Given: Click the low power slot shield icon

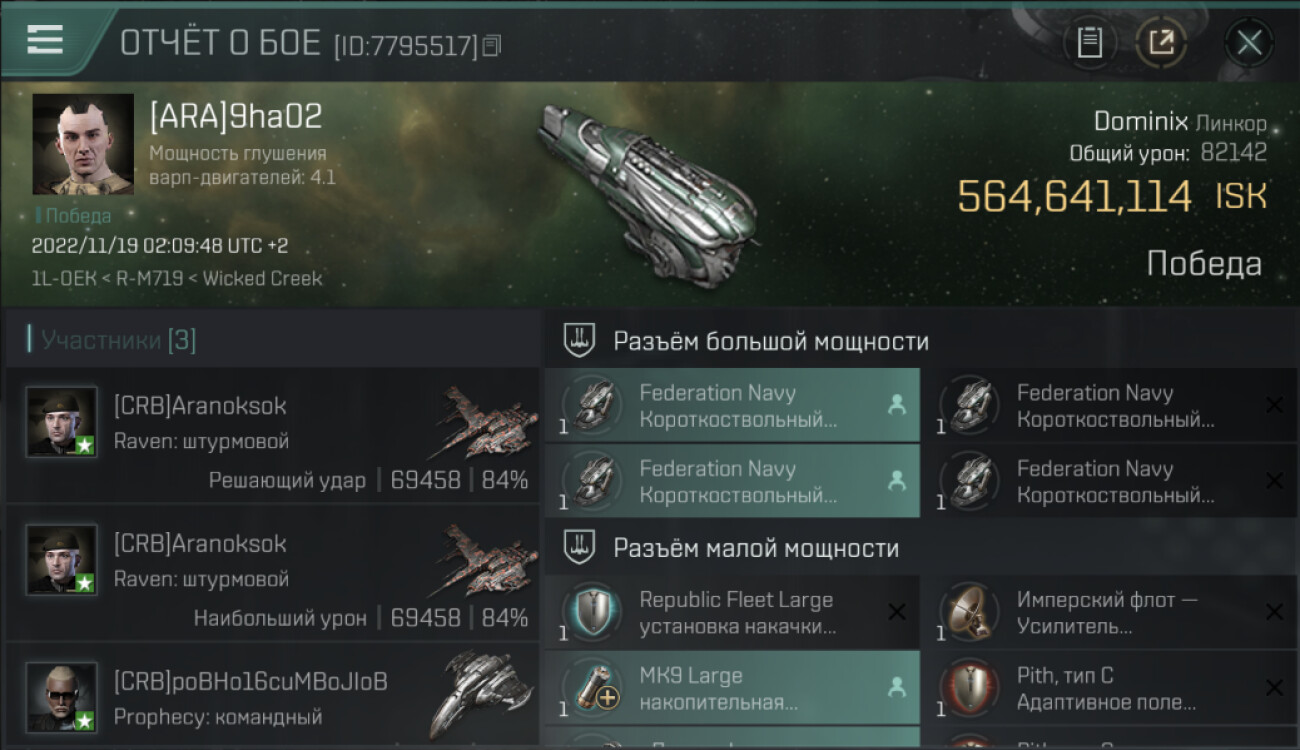Looking at the screenshot, I should point(580,548).
